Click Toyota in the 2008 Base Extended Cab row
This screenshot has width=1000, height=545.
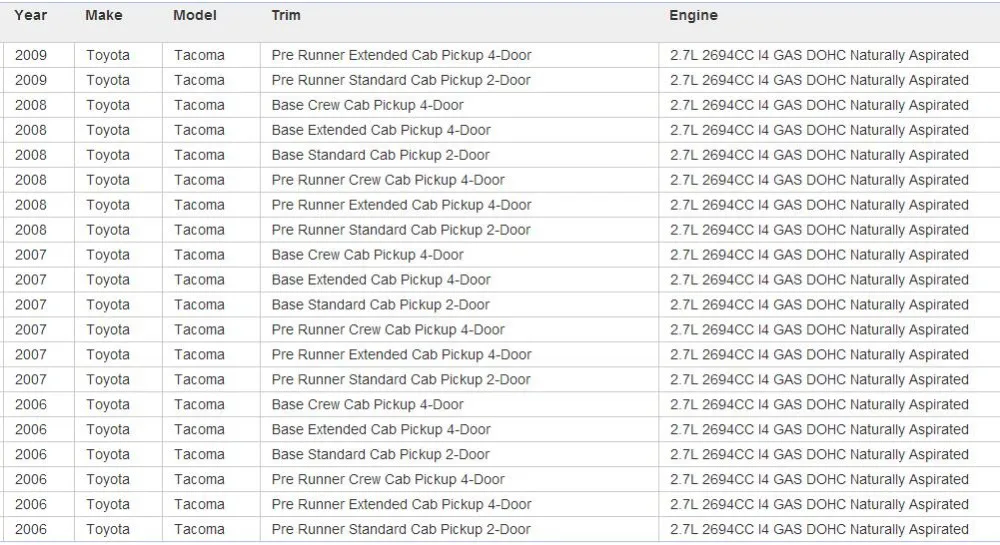(x=108, y=130)
